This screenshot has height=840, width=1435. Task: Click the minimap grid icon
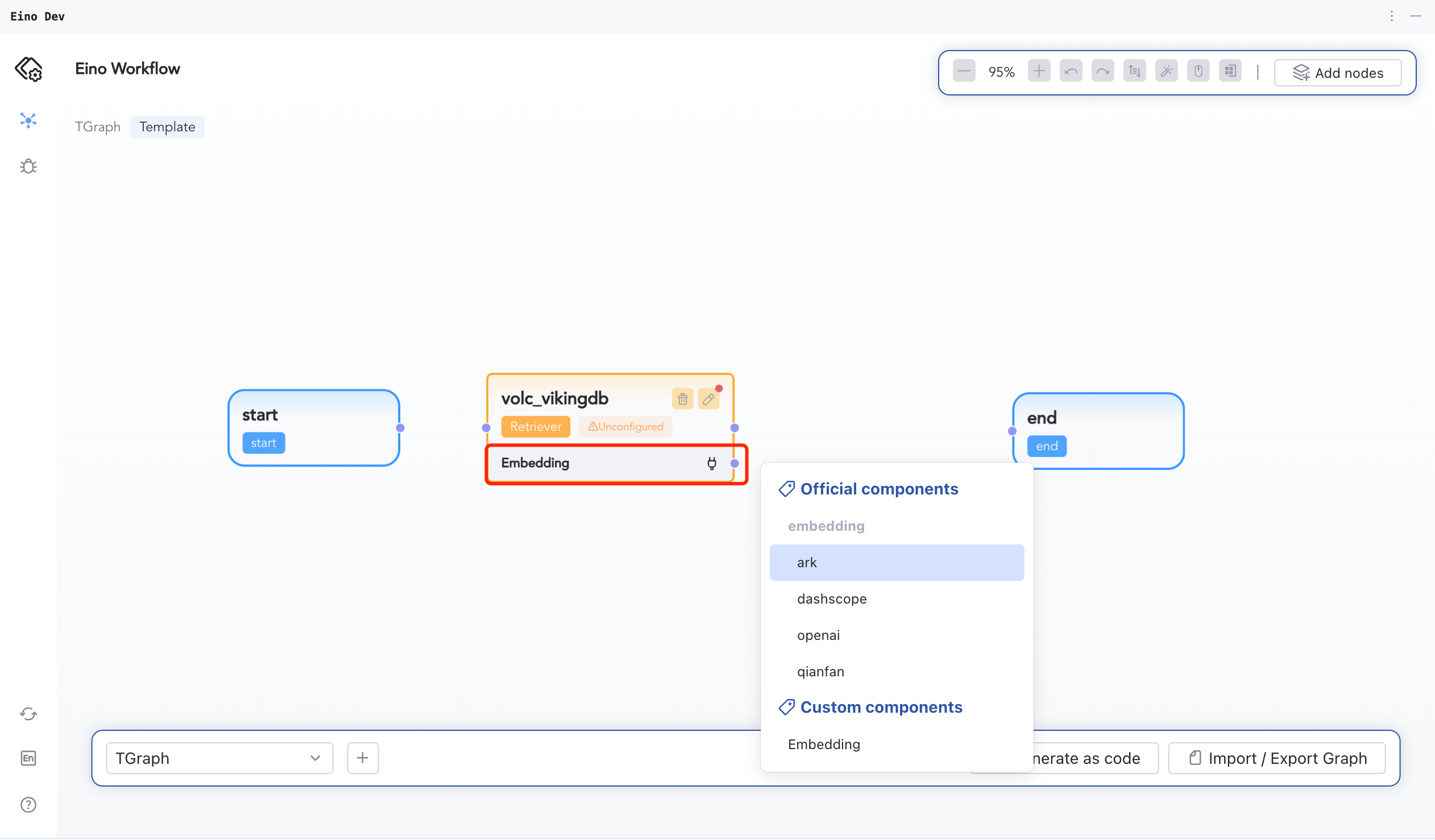click(x=1230, y=72)
